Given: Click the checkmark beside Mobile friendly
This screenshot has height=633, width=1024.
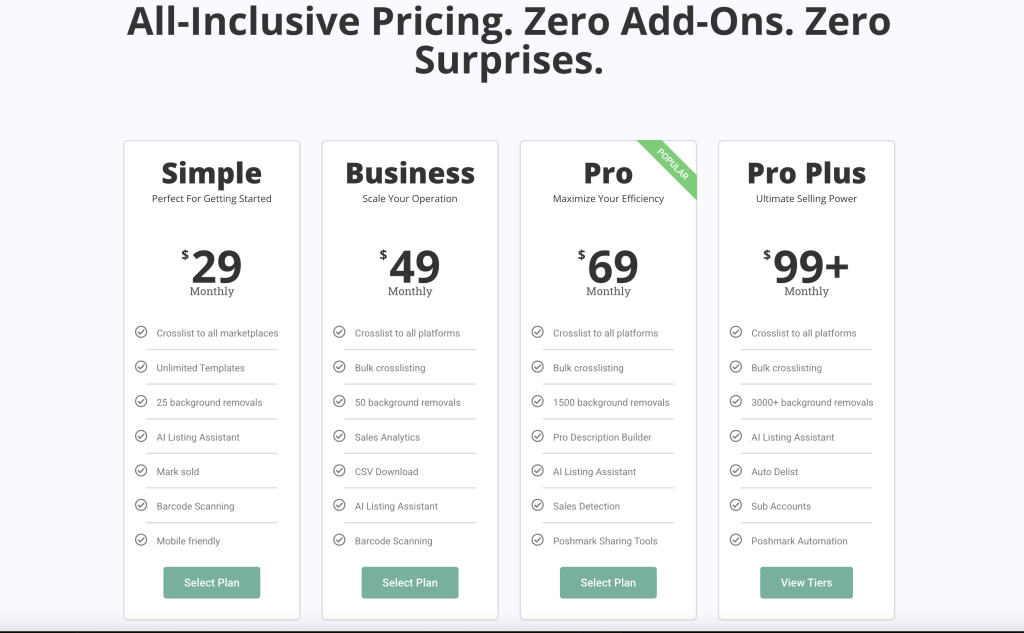Looking at the screenshot, I should (141, 540).
